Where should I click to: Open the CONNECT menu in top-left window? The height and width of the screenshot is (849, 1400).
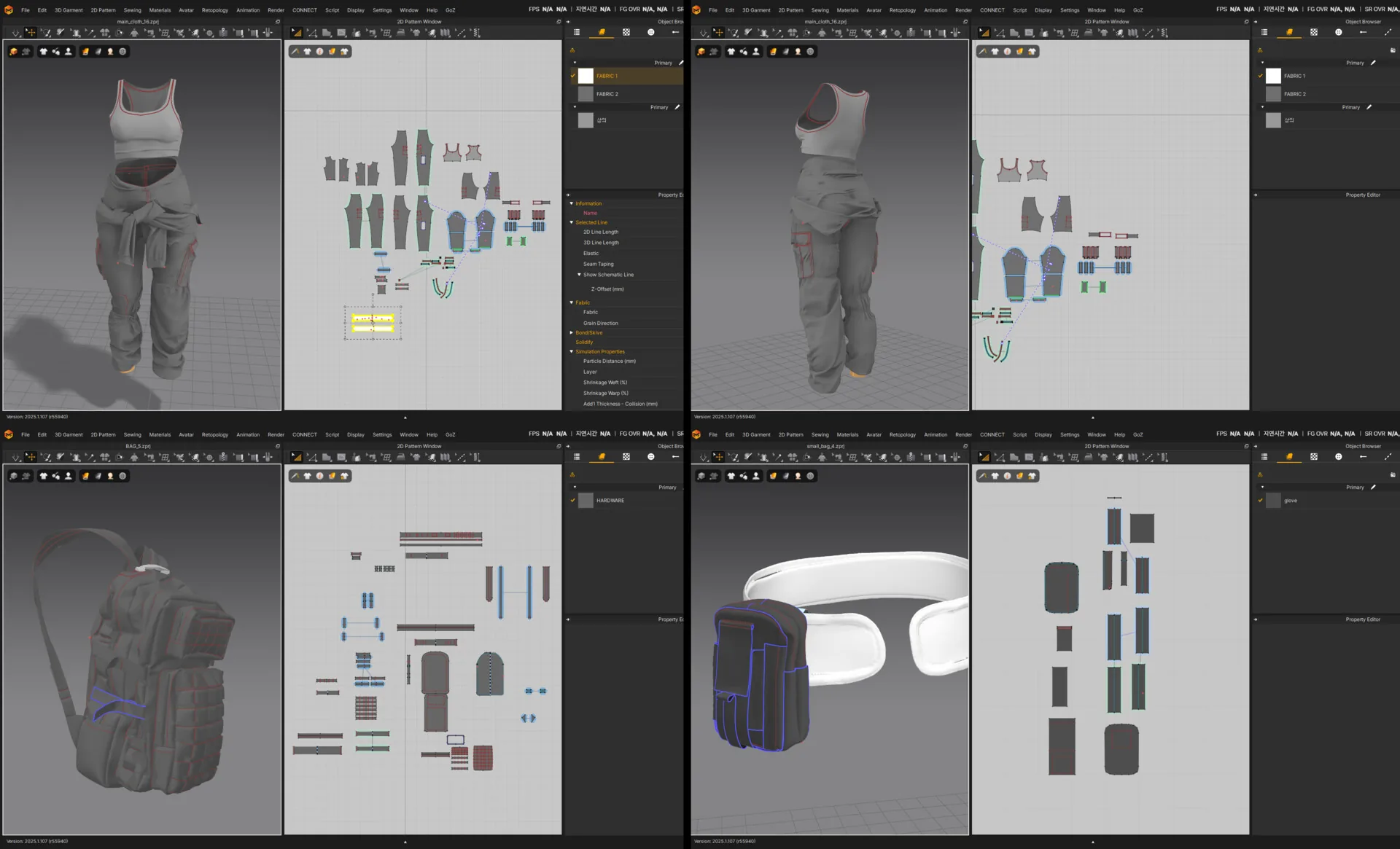point(305,10)
